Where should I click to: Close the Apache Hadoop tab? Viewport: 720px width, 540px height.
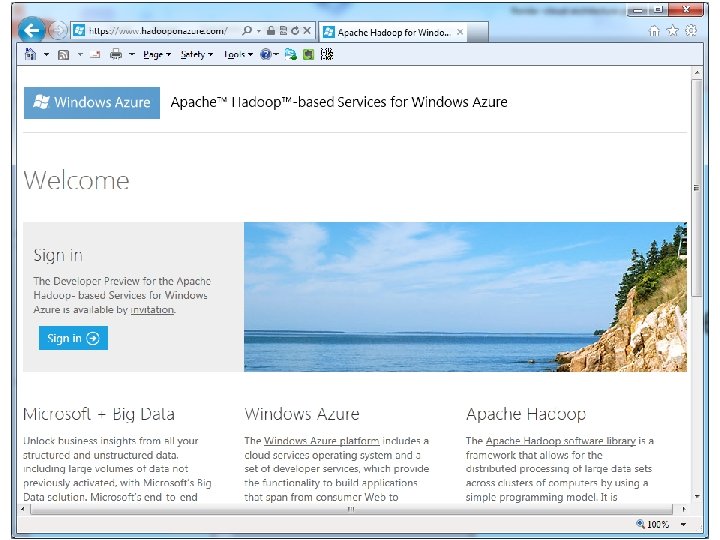460,32
